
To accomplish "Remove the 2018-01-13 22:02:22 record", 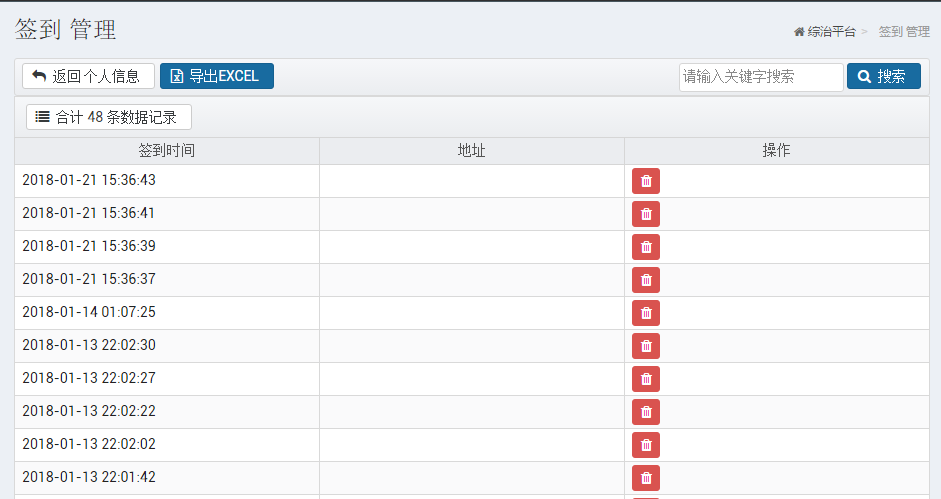I will pyautogui.click(x=646, y=413).
